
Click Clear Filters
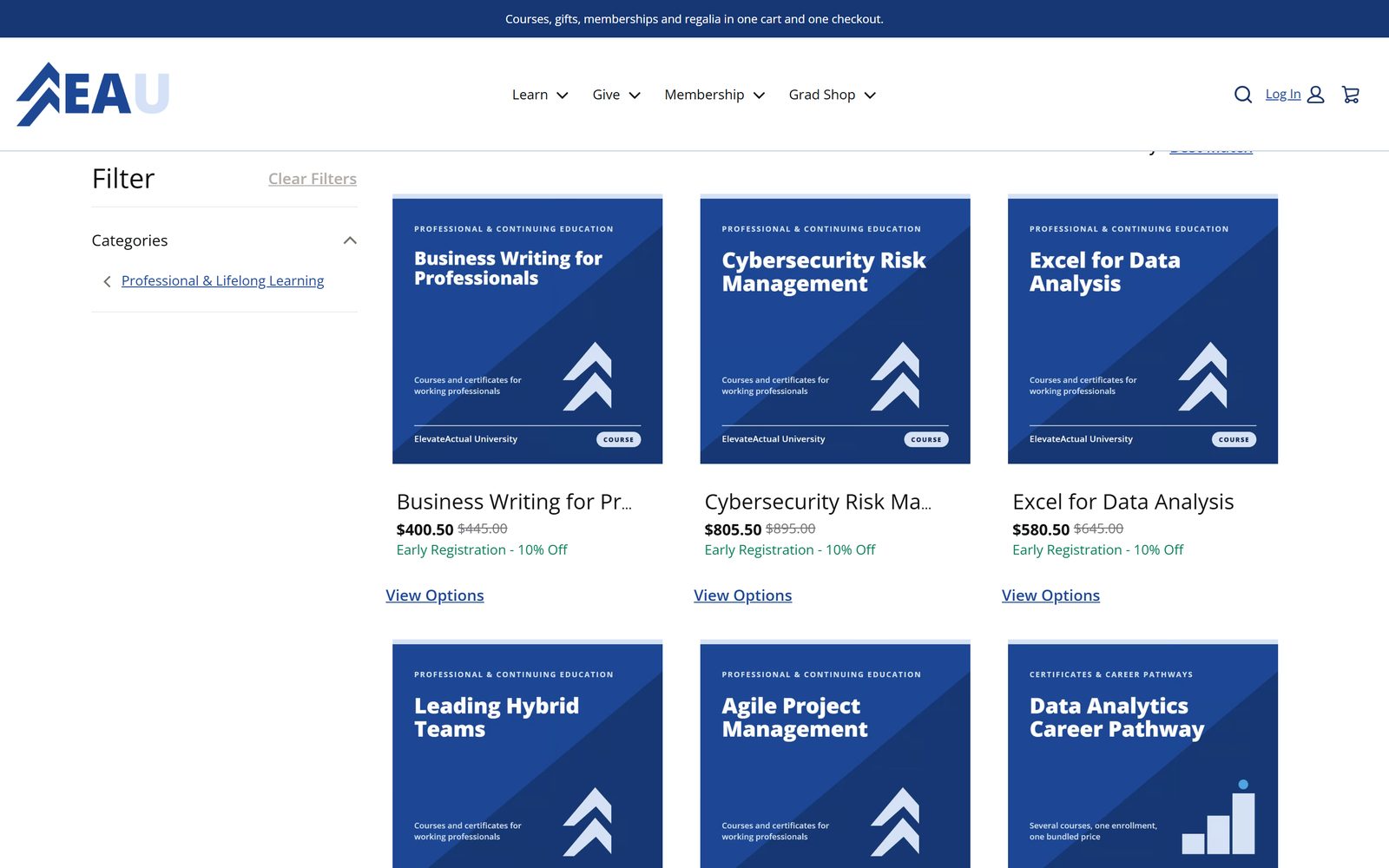coord(313,179)
